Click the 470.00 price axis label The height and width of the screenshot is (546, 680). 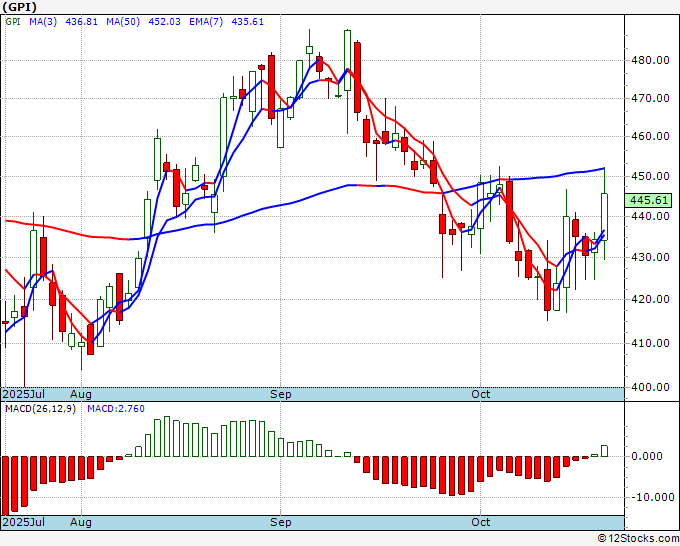[650, 98]
